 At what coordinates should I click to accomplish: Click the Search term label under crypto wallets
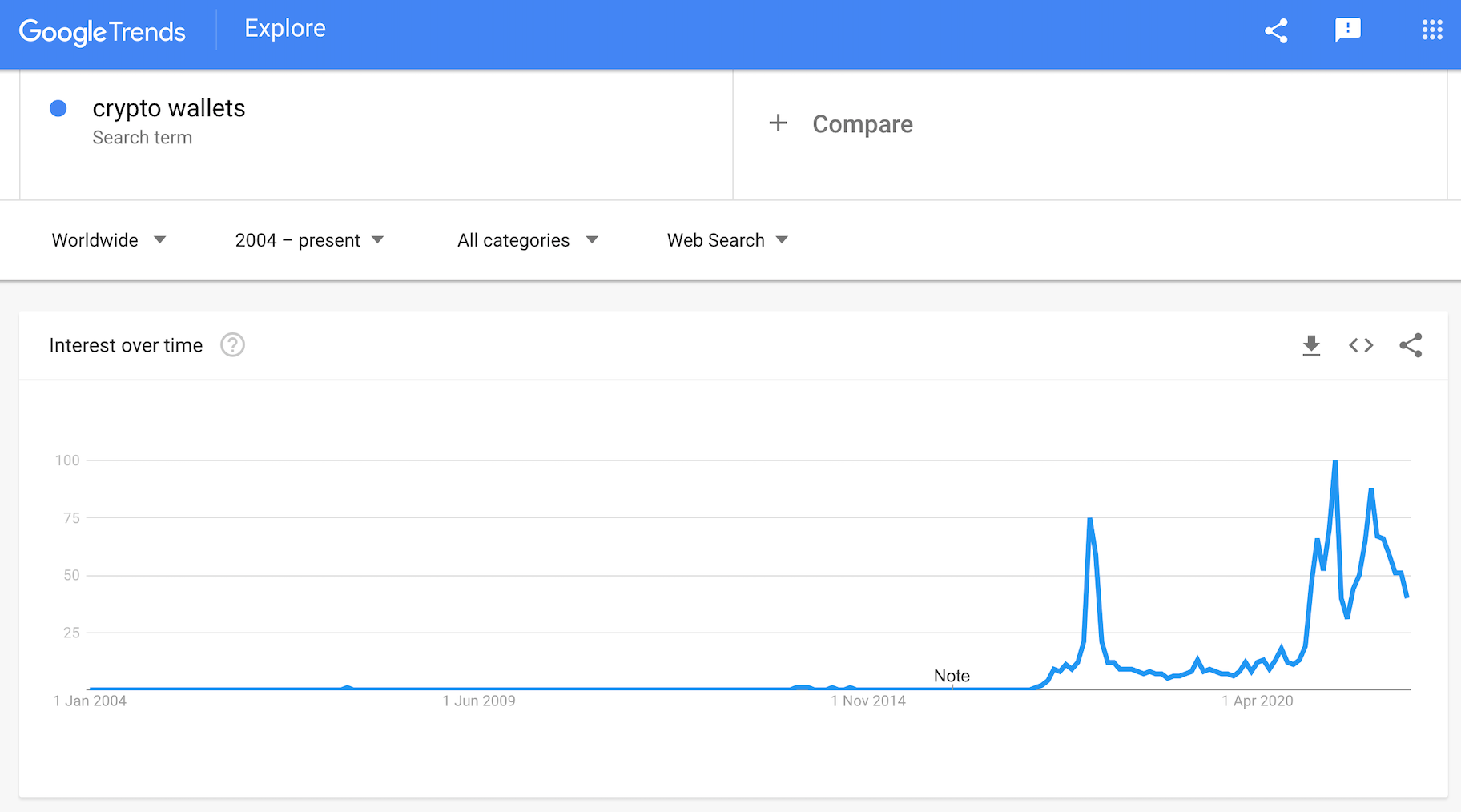coord(143,138)
